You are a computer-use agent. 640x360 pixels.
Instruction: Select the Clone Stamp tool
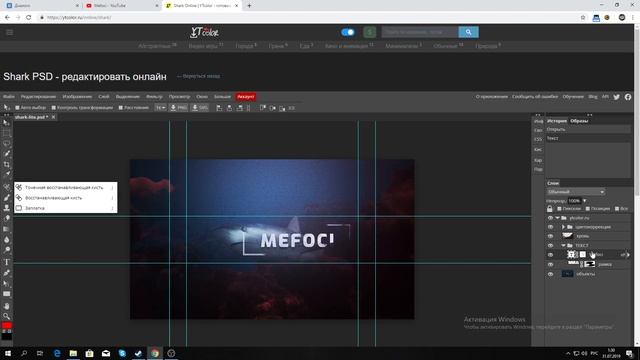pyautogui.click(x=7, y=208)
